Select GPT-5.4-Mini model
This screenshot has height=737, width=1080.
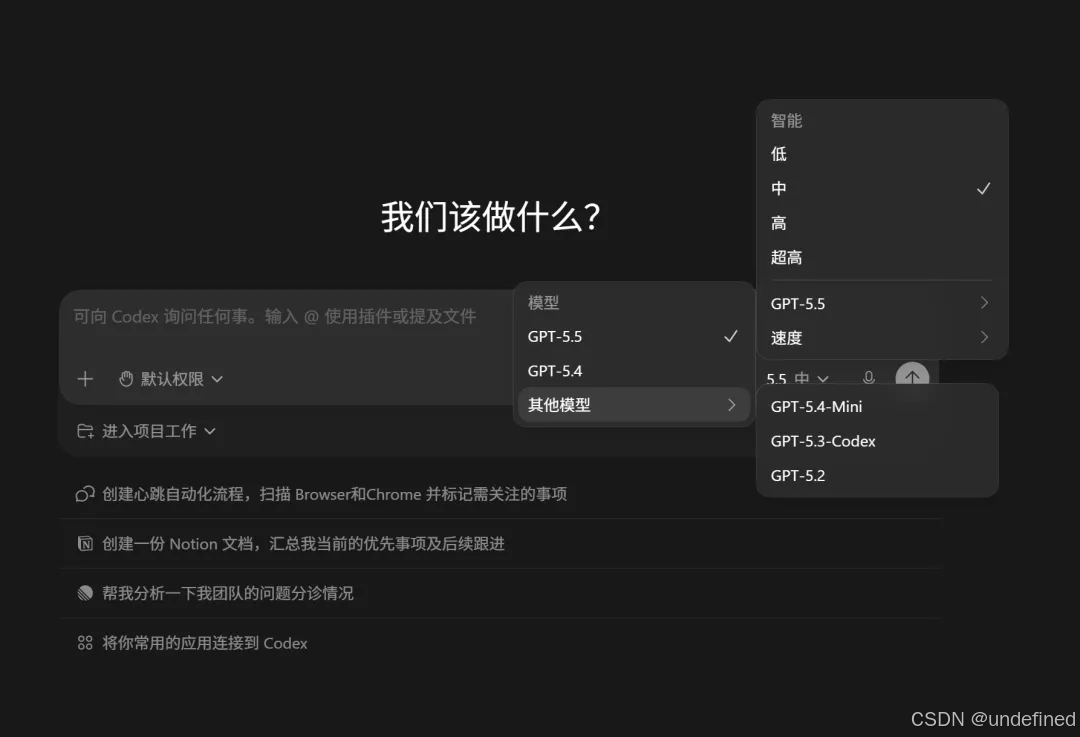(877, 406)
